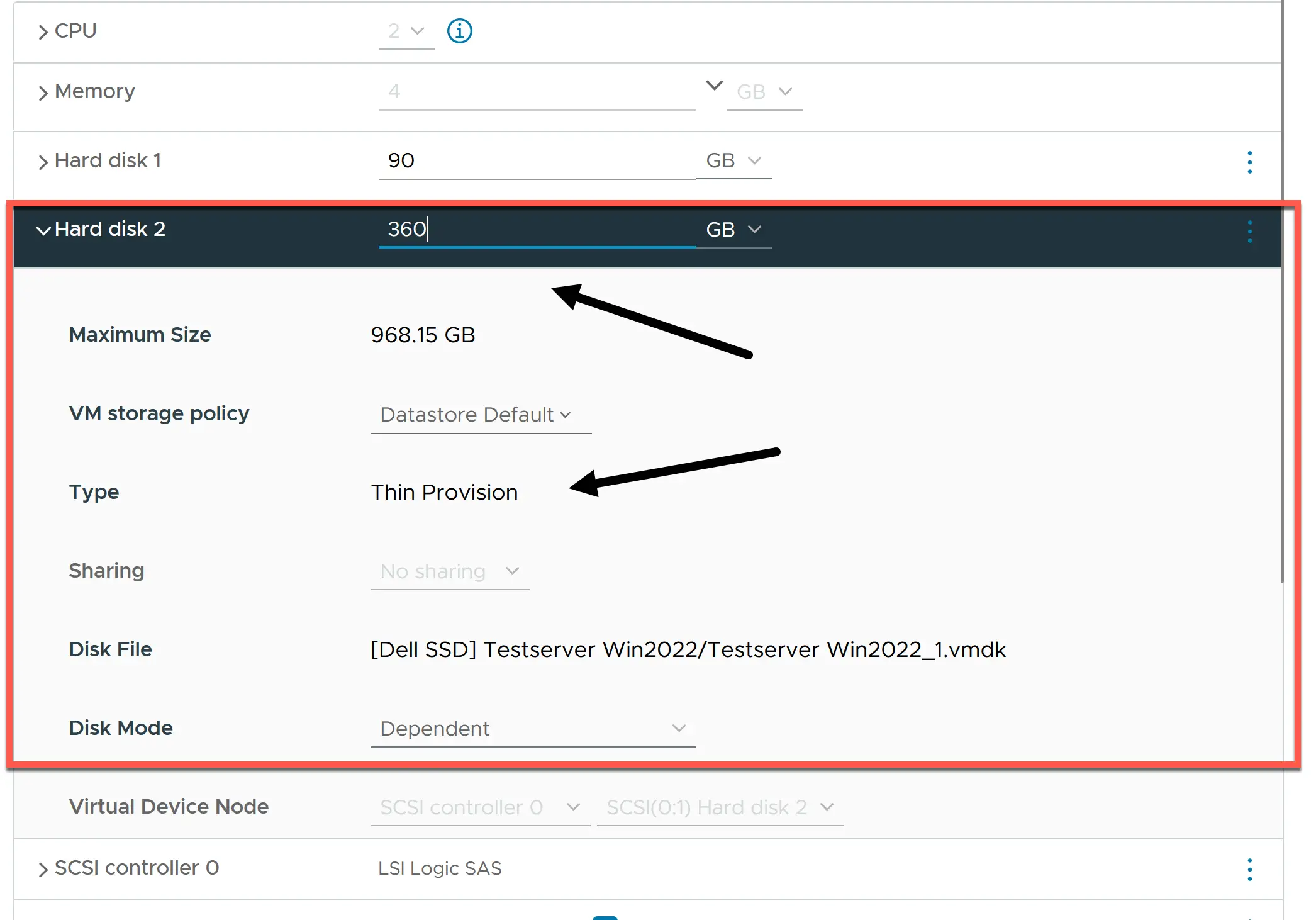Open the Hard disk 1 actions ellipsis menu
The width and height of the screenshot is (1316, 920).
(x=1249, y=162)
